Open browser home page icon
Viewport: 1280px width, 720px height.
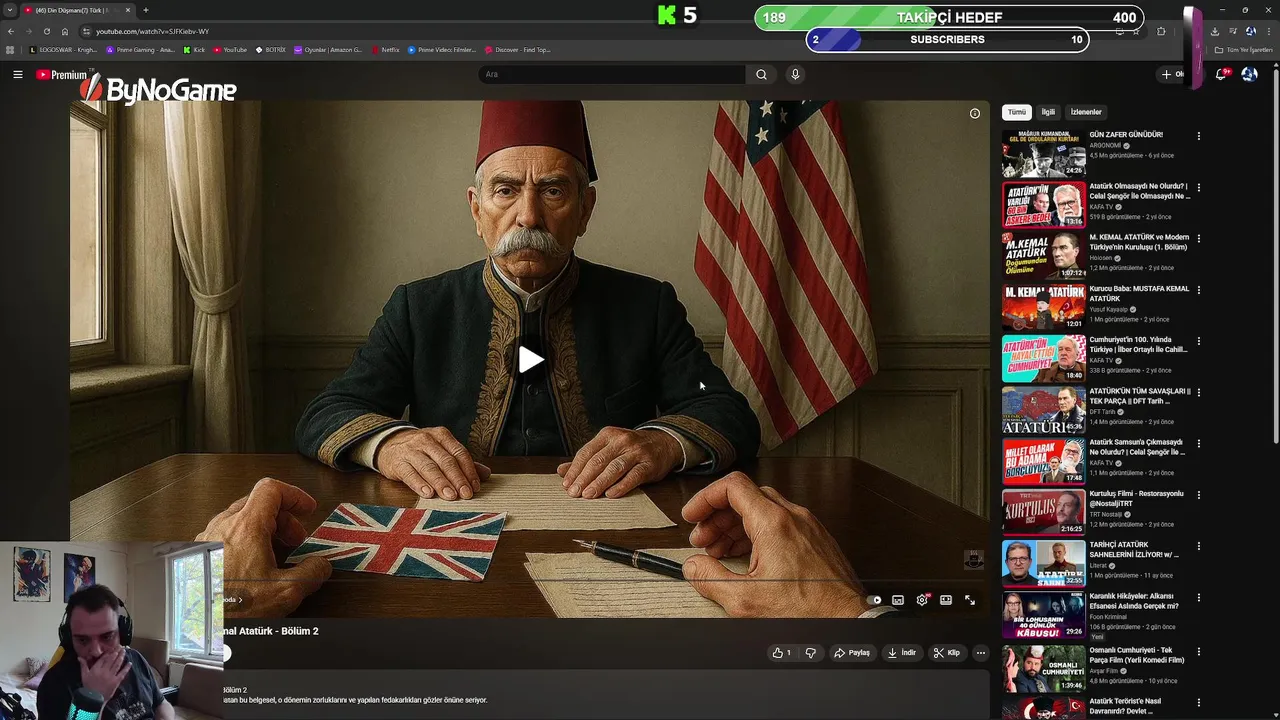(x=65, y=31)
